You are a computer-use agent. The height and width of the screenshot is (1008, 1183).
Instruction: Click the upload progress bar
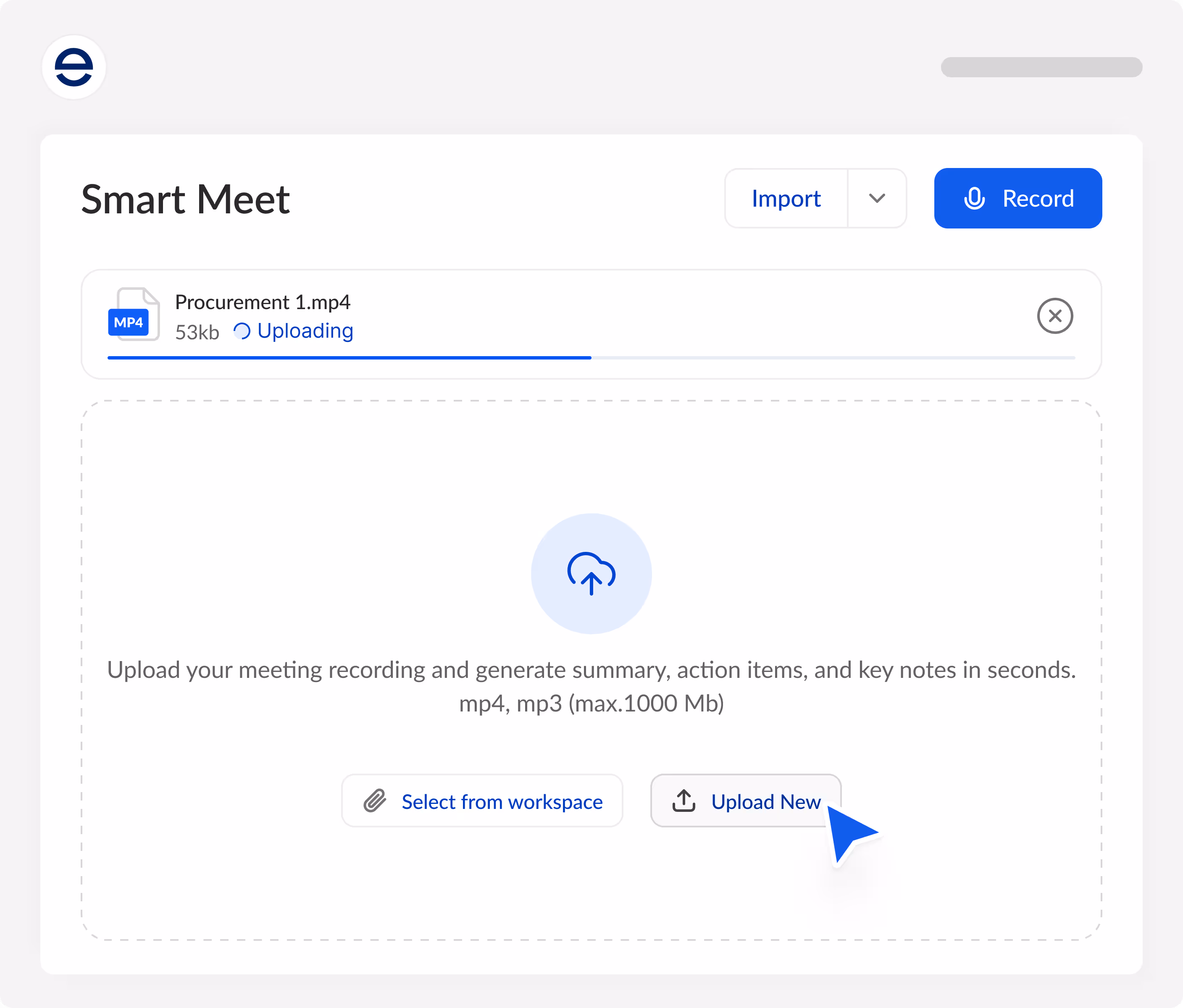coord(591,358)
